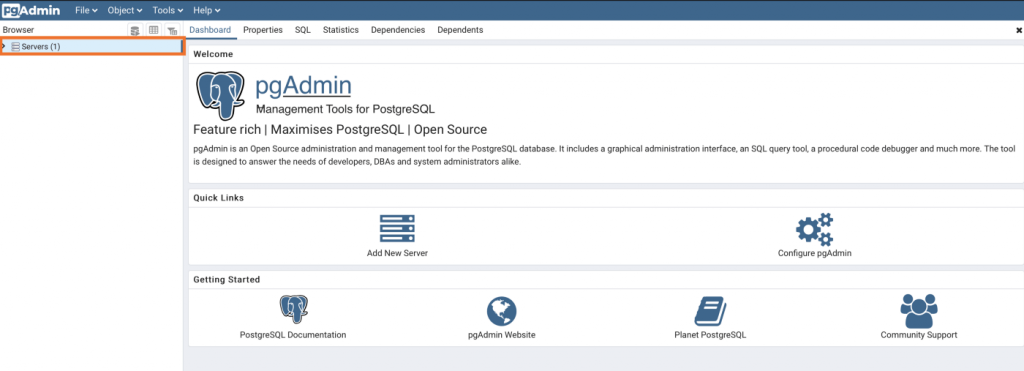Click the Configure pgAdmin link text

814,253
